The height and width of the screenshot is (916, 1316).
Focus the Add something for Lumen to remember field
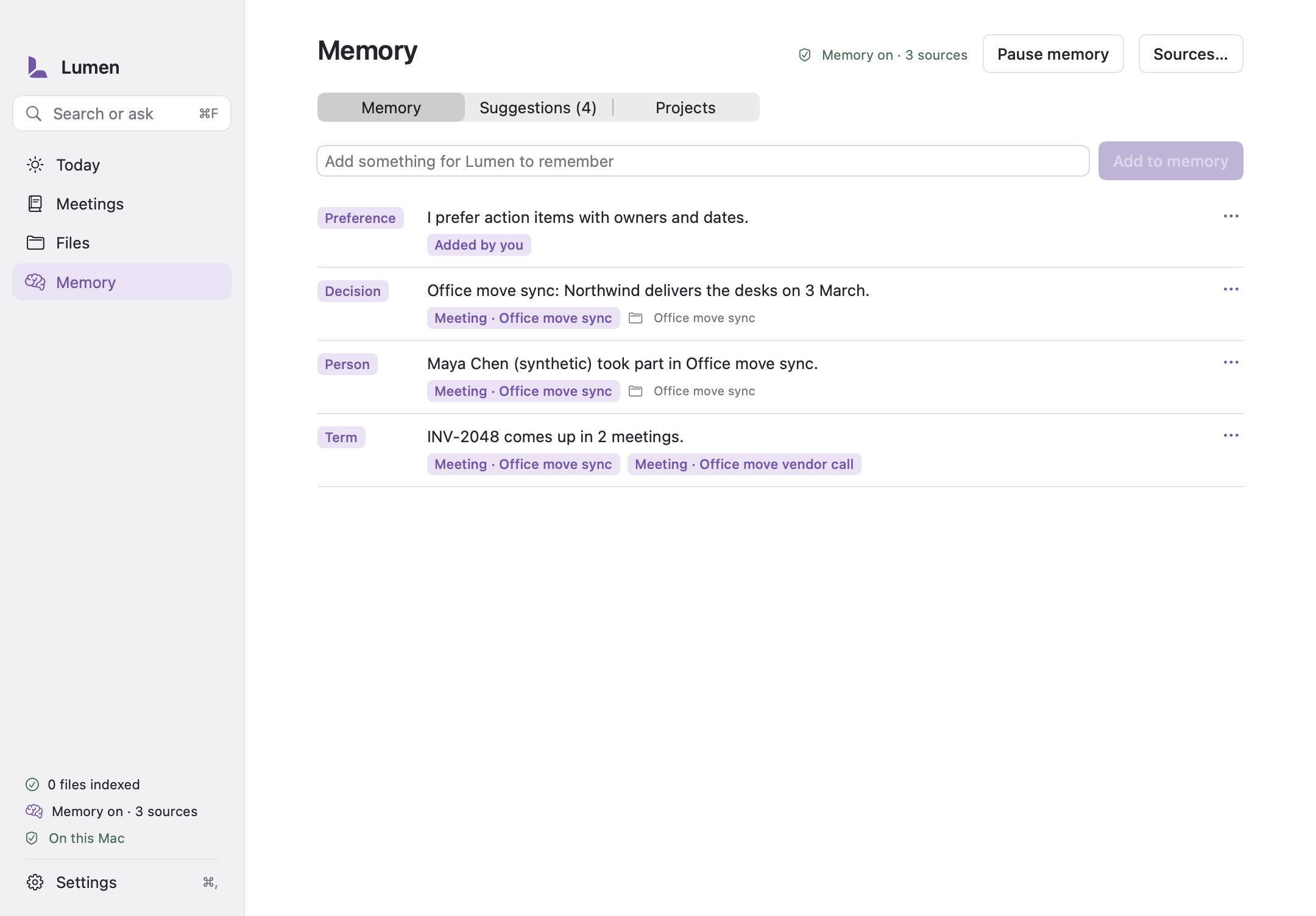pyautogui.click(x=703, y=161)
